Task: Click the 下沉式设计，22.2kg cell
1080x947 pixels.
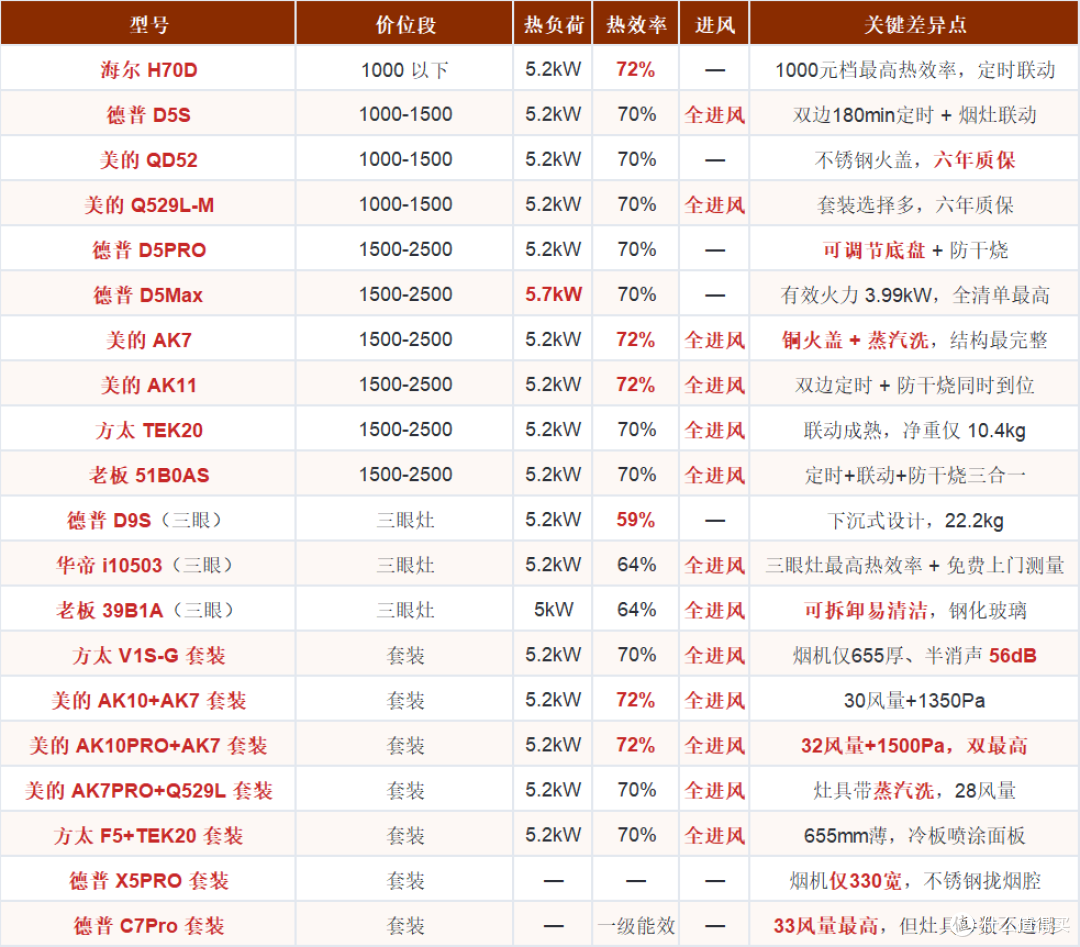Action: (915, 520)
